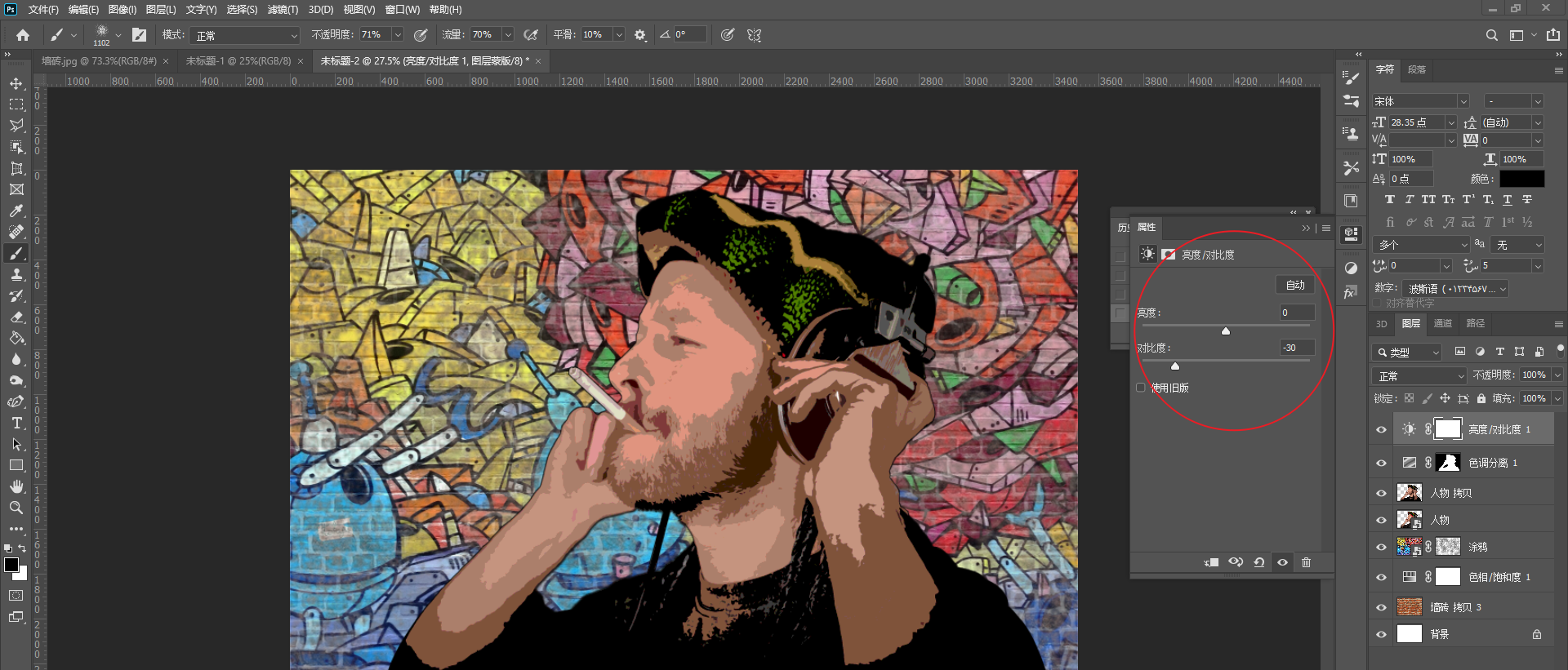Open the layer blend mode 正常 dropdown

click(x=1419, y=375)
